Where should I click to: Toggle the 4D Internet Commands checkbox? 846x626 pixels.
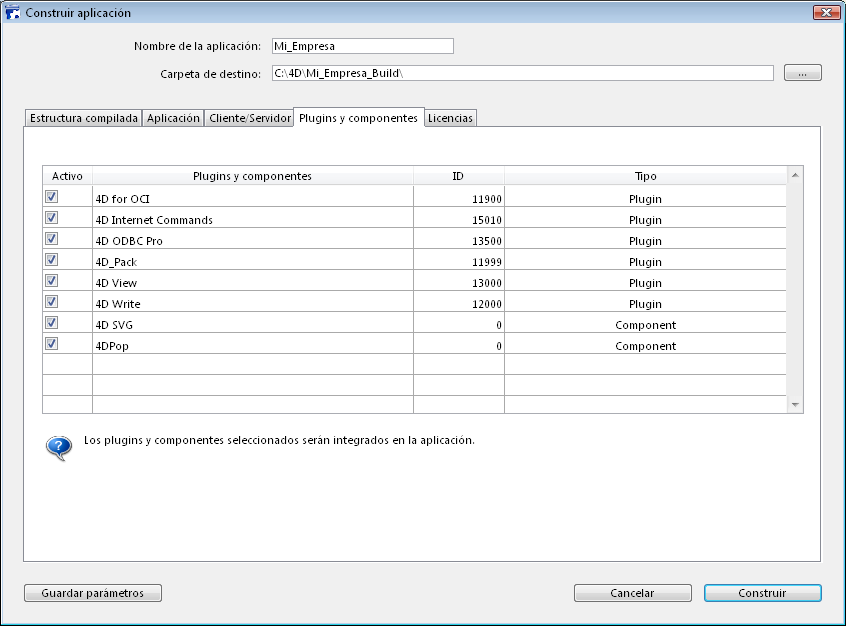pyautogui.click(x=52, y=218)
